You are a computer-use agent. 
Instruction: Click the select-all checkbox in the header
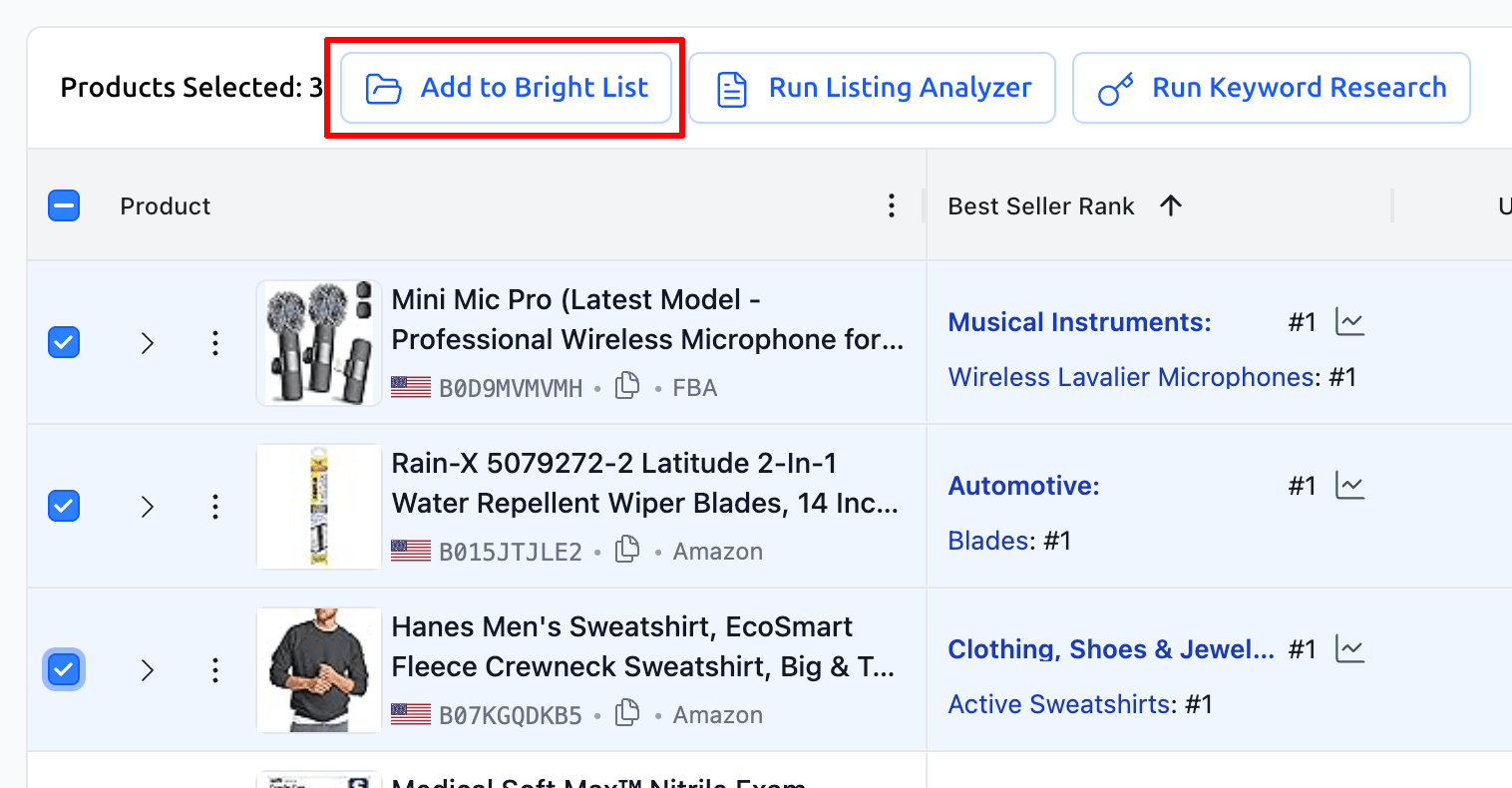click(63, 204)
